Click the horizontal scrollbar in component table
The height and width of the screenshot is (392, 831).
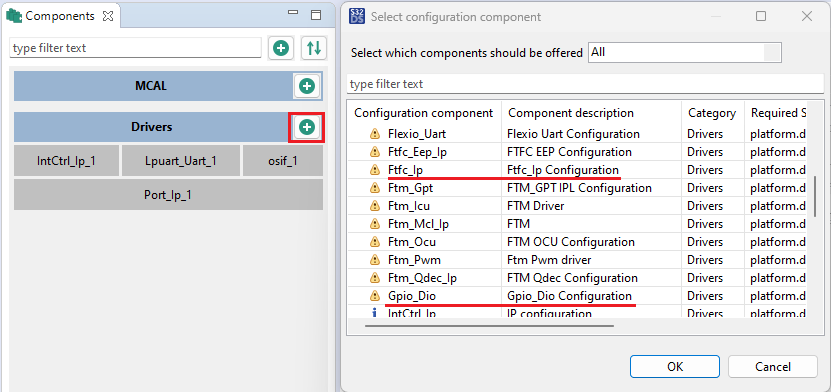489,325
